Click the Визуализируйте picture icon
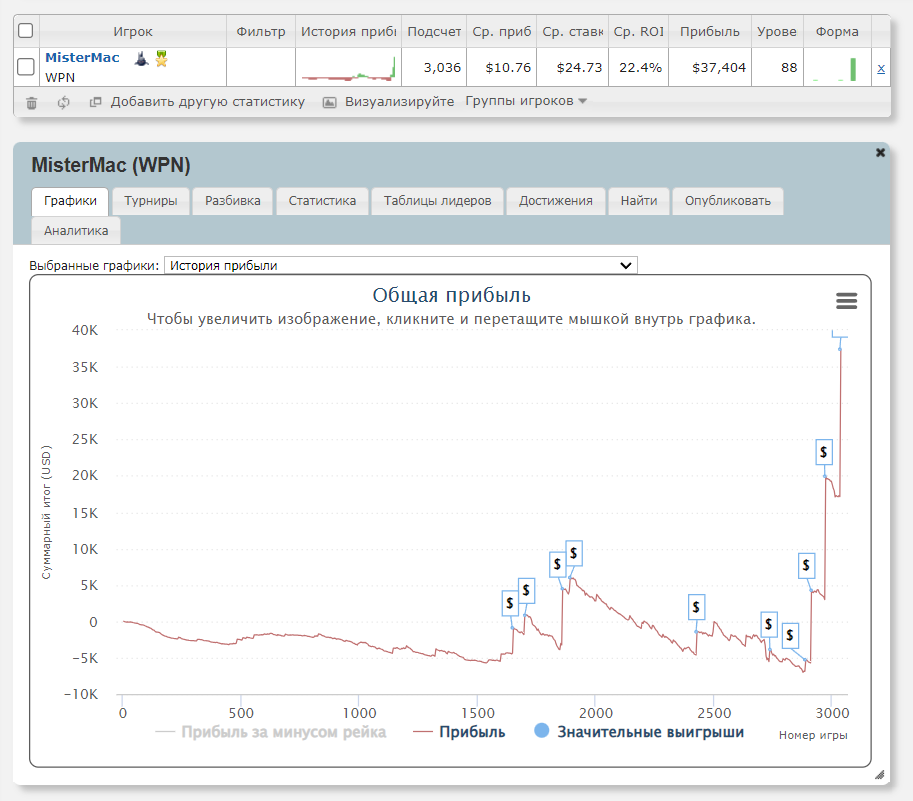Image resolution: width=913 pixels, height=801 pixels. coord(329,102)
